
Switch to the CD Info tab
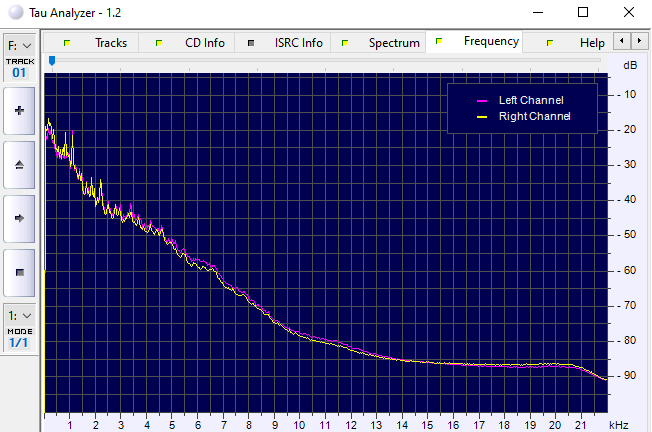187,43
